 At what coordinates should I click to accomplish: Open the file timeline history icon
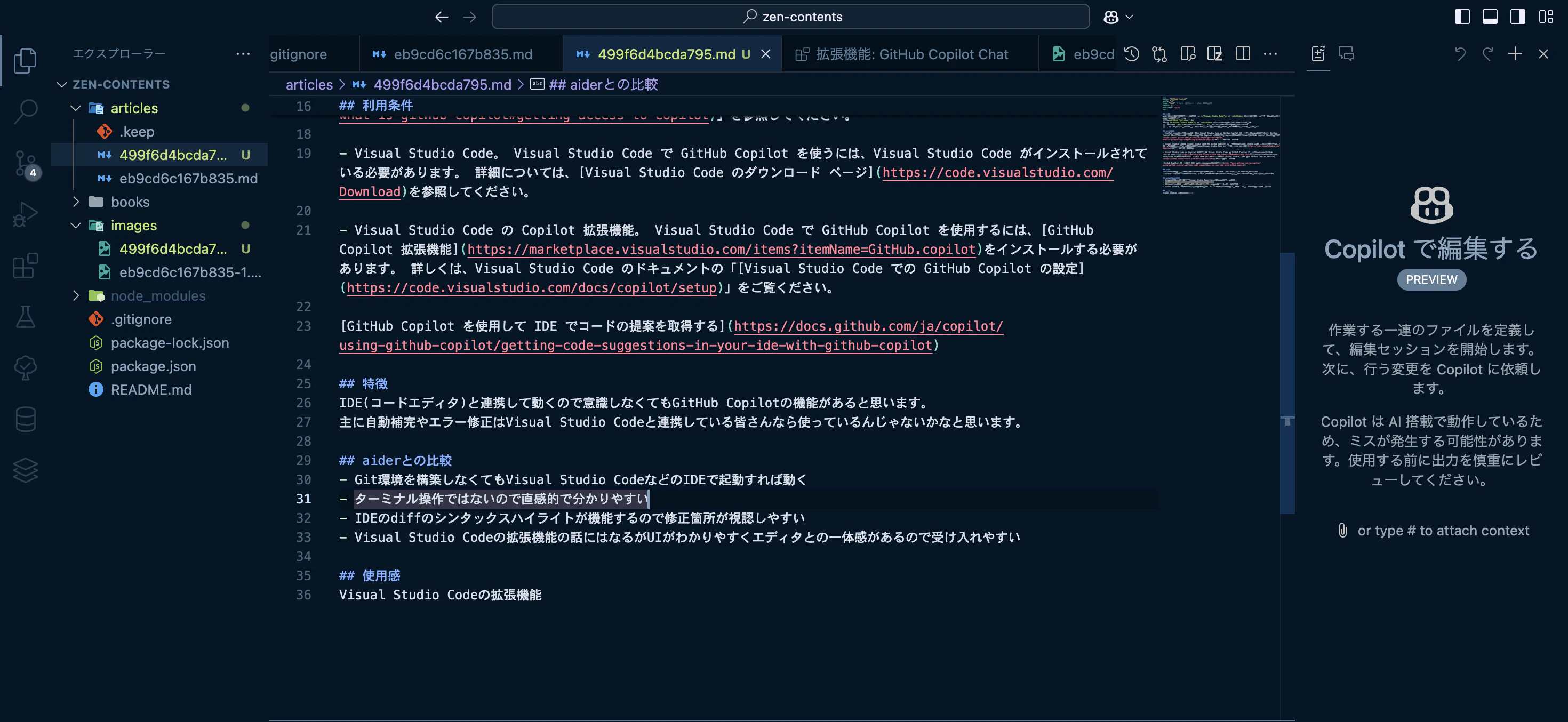pyautogui.click(x=1132, y=54)
